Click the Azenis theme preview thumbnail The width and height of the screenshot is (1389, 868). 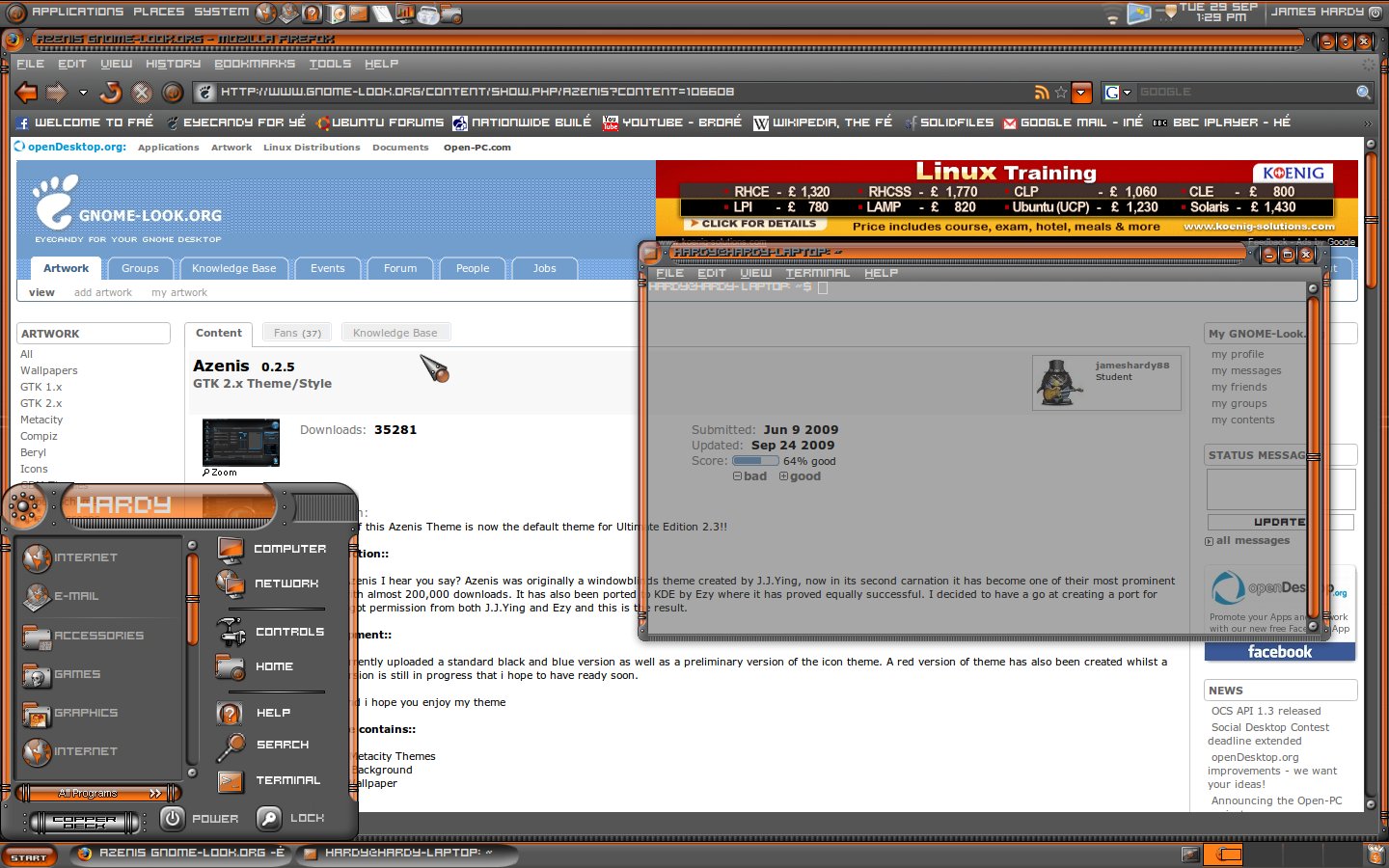(241, 443)
